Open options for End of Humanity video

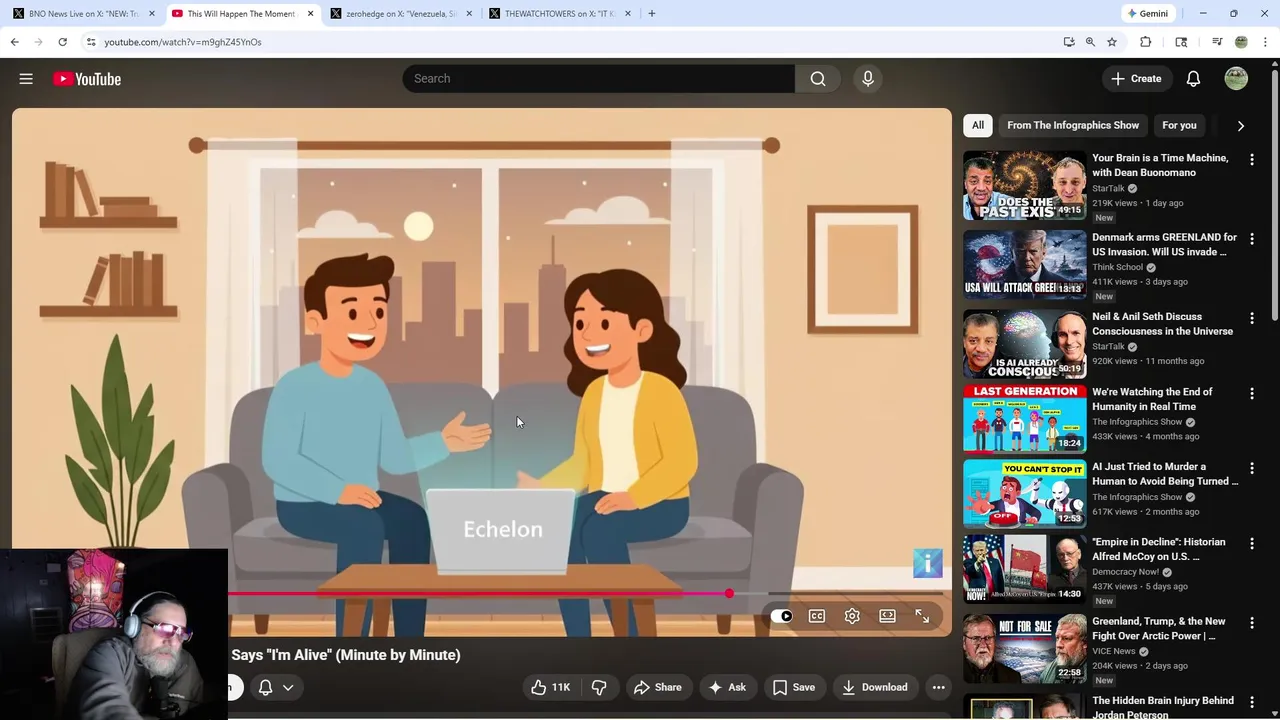point(1251,394)
